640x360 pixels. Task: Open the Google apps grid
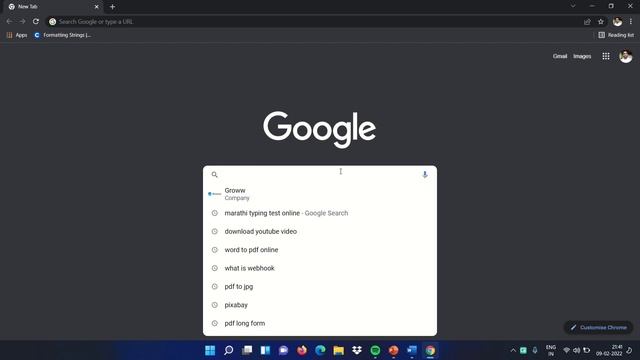point(606,56)
